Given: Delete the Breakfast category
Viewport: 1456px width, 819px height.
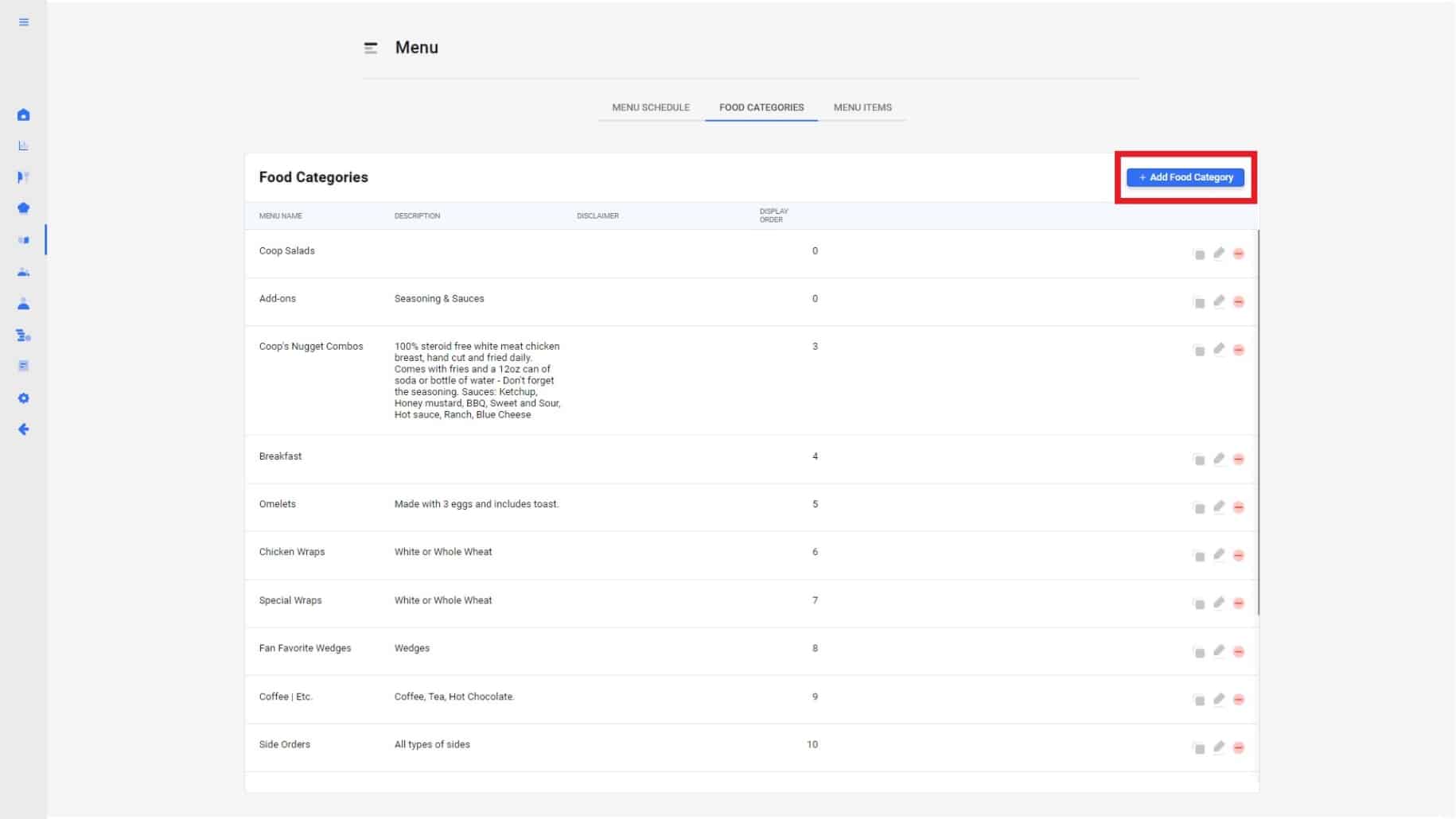Looking at the screenshot, I should [x=1239, y=459].
